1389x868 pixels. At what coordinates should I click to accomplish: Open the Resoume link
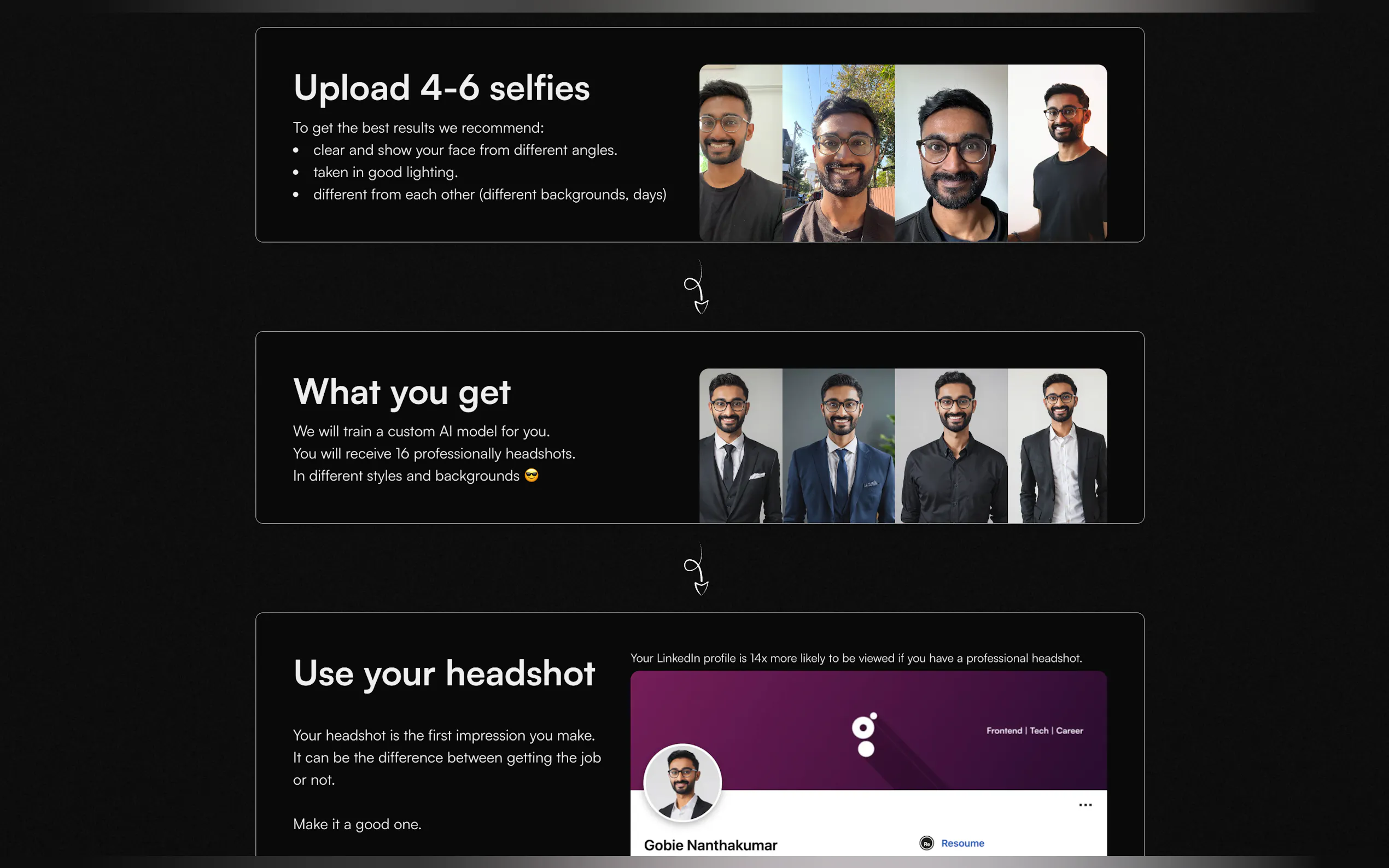click(962, 843)
